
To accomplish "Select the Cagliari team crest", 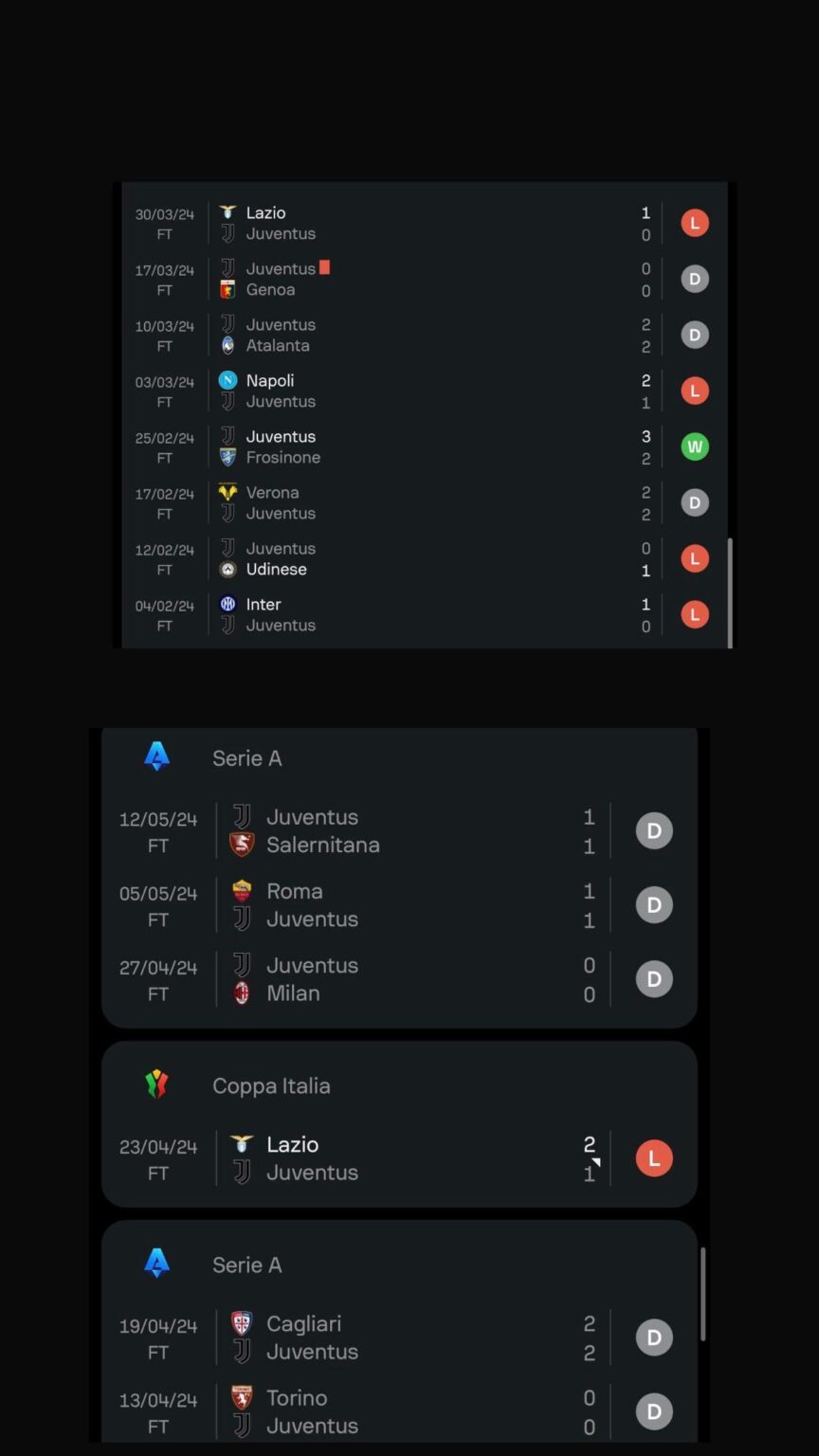I will point(242,1323).
